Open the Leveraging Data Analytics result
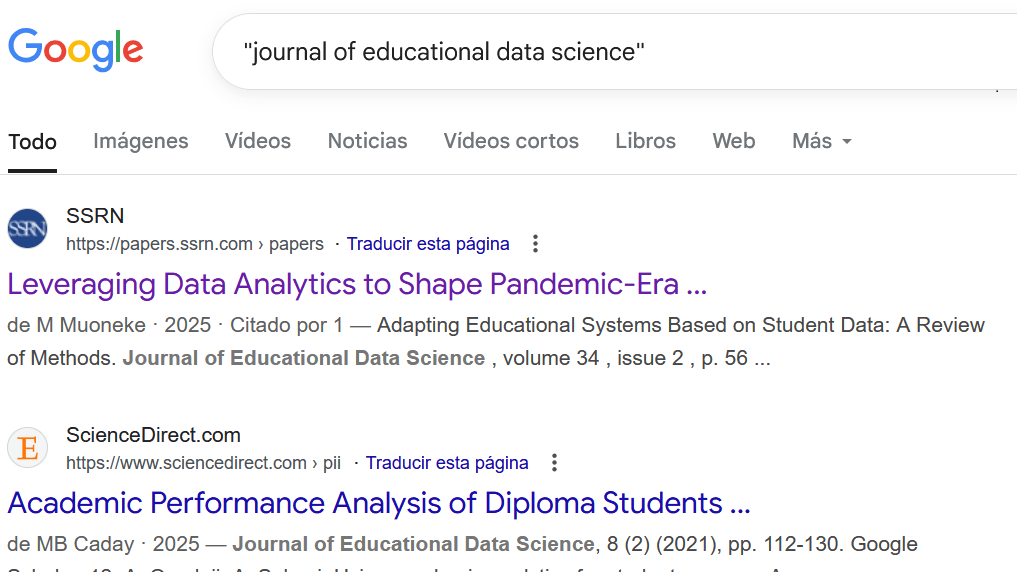Image resolution: width=1017 pixels, height=572 pixels. 357,284
